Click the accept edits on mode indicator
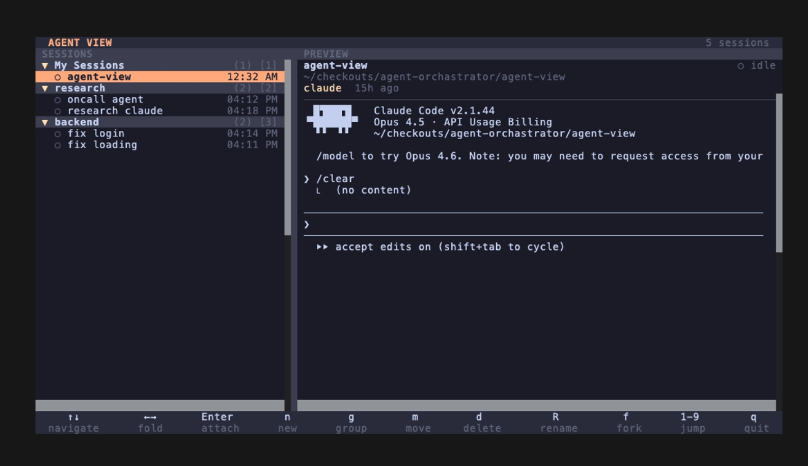The image size is (808, 466). point(441,247)
